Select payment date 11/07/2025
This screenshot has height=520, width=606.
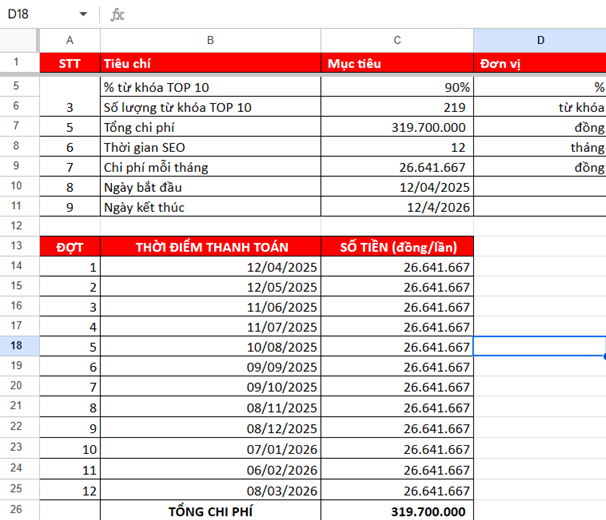[x=211, y=327]
